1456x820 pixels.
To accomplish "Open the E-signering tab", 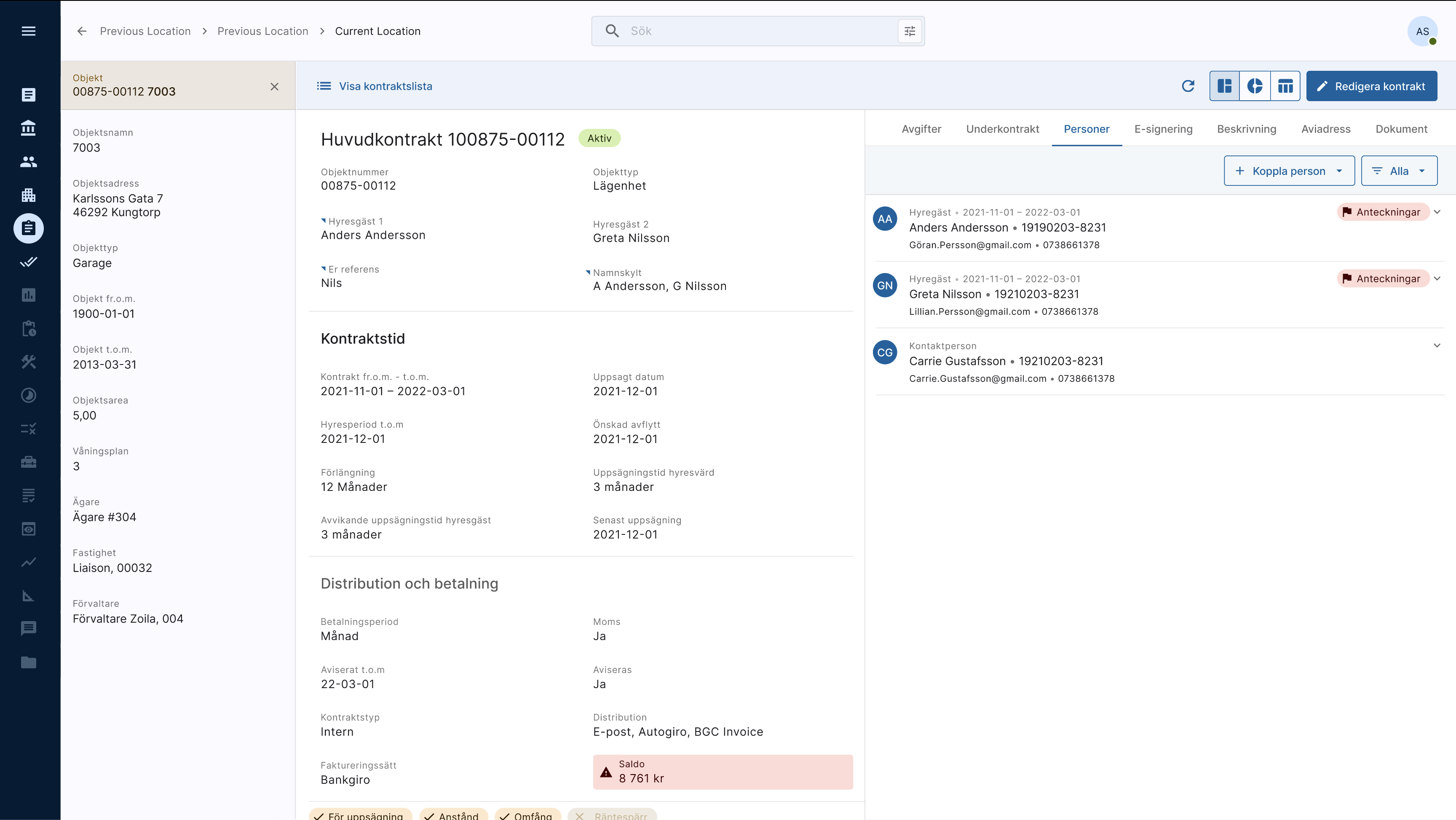I will (x=1163, y=129).
